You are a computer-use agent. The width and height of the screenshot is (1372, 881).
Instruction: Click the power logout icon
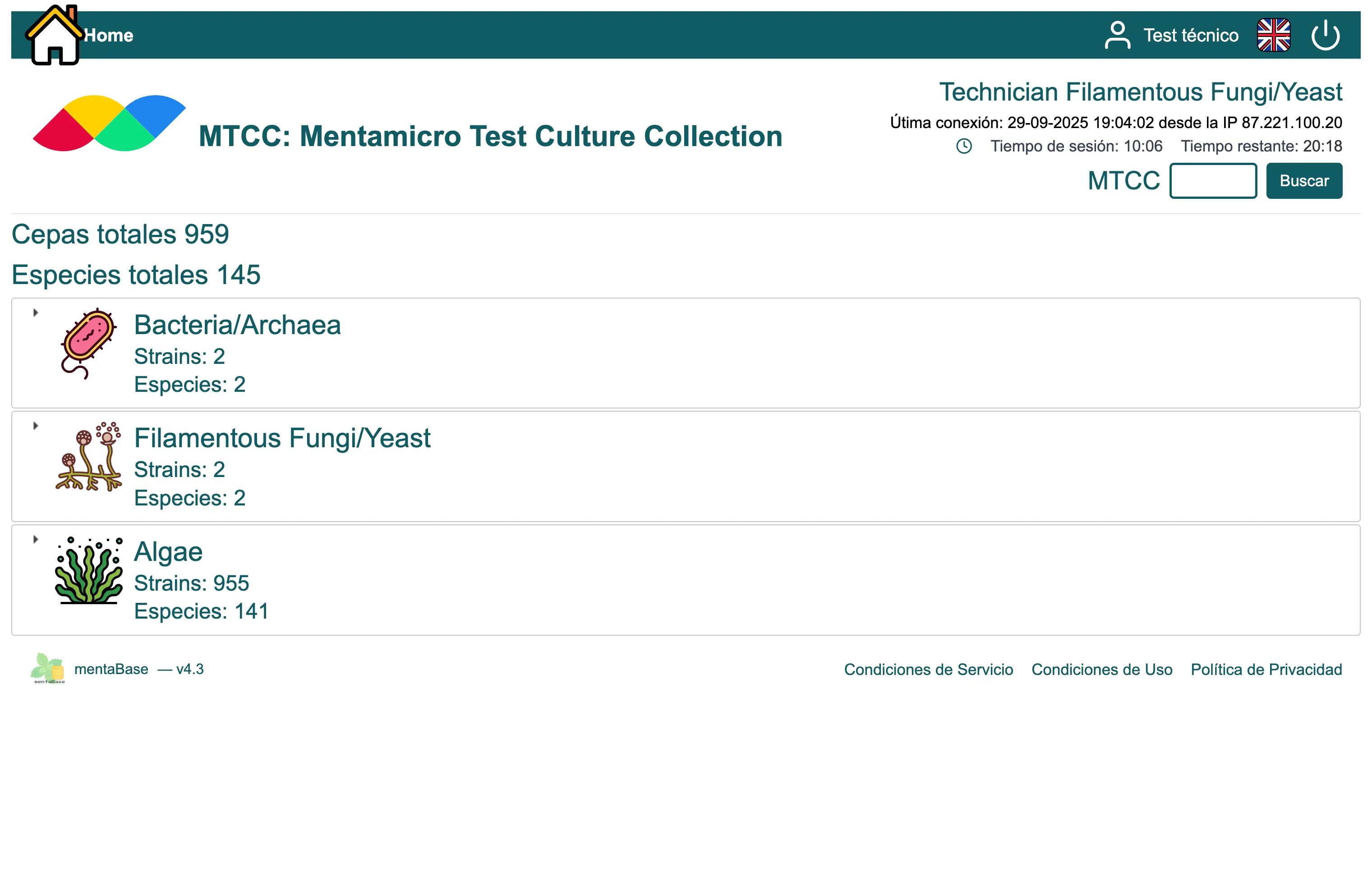pyautogui.click(x=1325, y=36)
